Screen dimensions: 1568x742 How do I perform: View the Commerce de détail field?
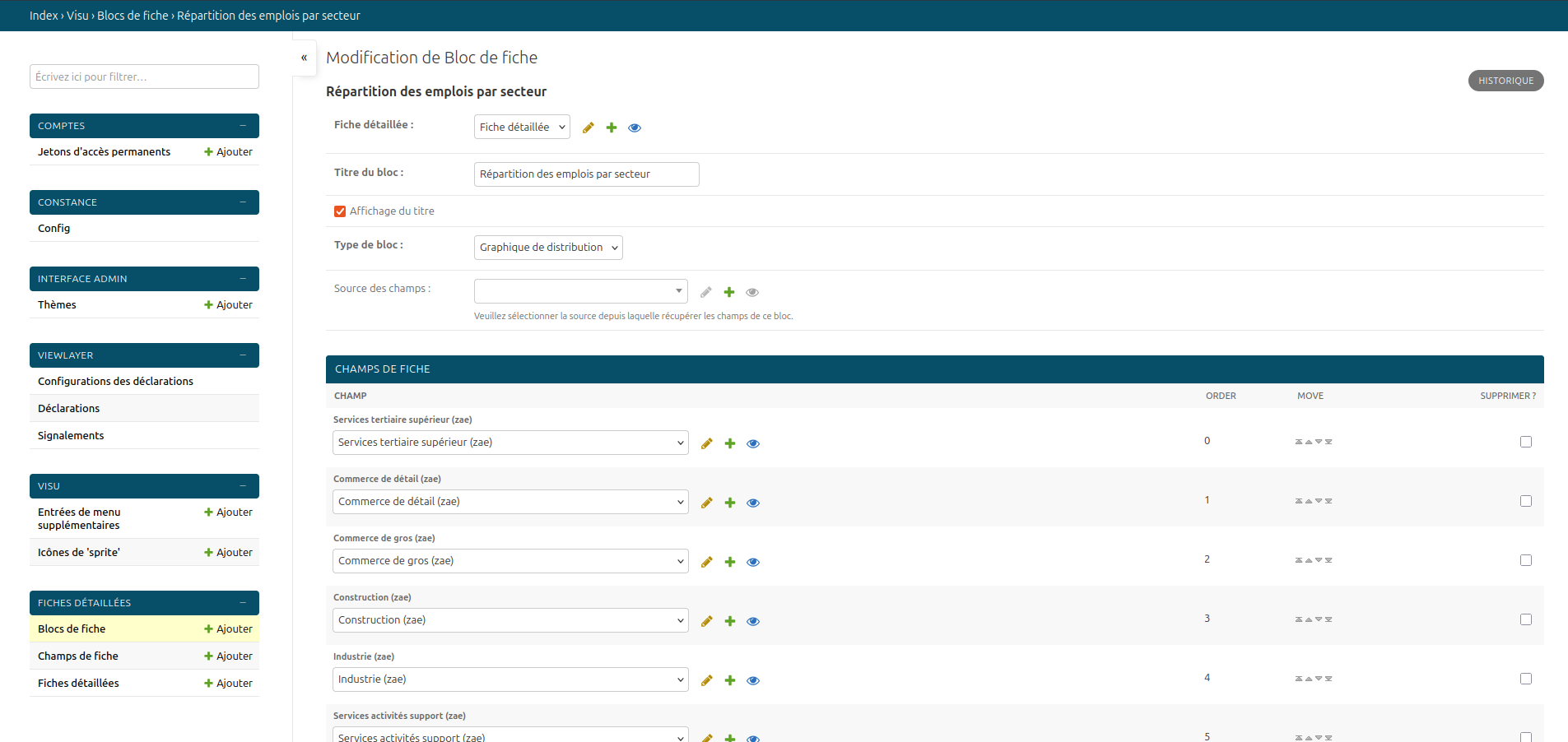click(x=753, y=503)
